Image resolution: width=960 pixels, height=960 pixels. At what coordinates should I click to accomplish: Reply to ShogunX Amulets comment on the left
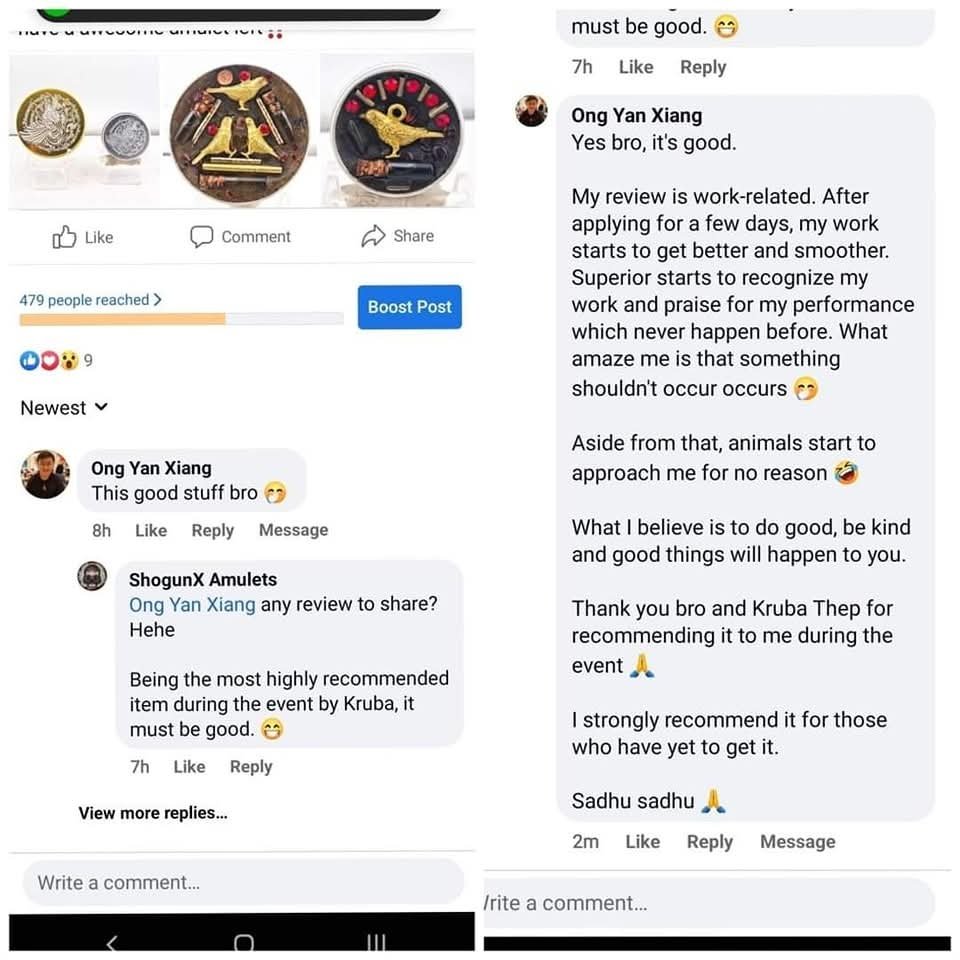click(251, 767)
